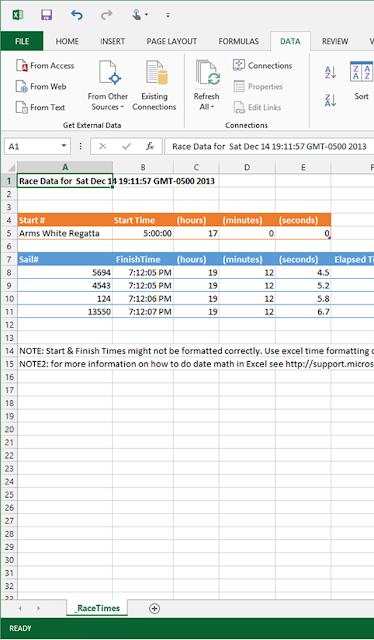Open the Name Box dropdown arrow
Image resolution: width=374 pixels, height=640 pixels.
click(64, 146)
